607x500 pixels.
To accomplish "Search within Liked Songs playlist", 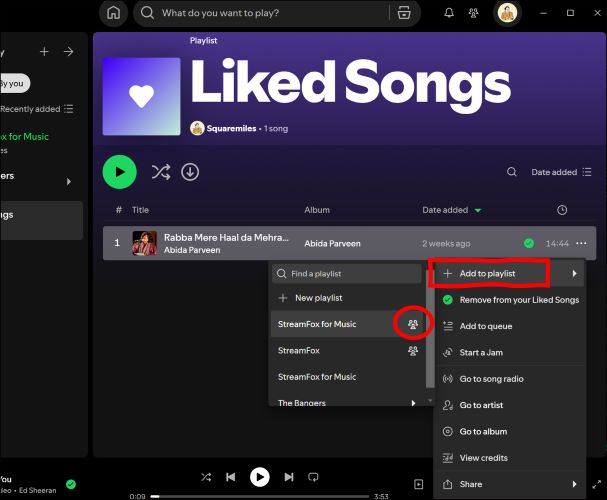I will pos(511,172).
